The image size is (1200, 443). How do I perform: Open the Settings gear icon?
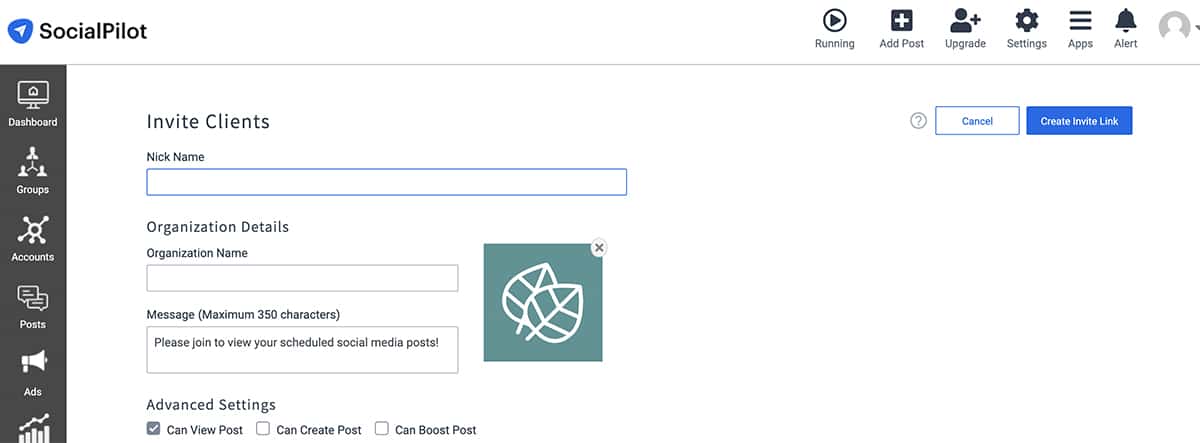1026,21
